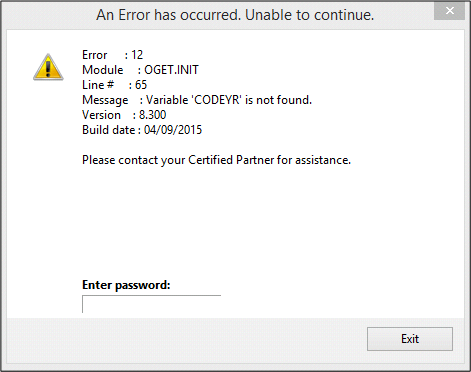Select the 'Message' label text
The image size is (471, 372).
tap(105, 100)
